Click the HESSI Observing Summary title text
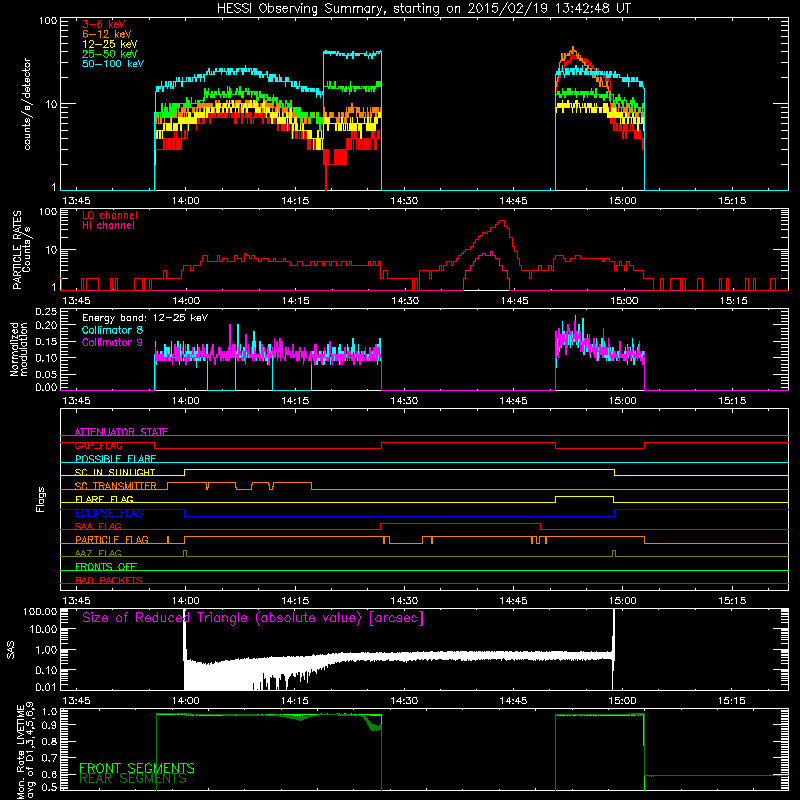This screenshot has width=800, height=800. pyautogui.click(x=423, y=9)
